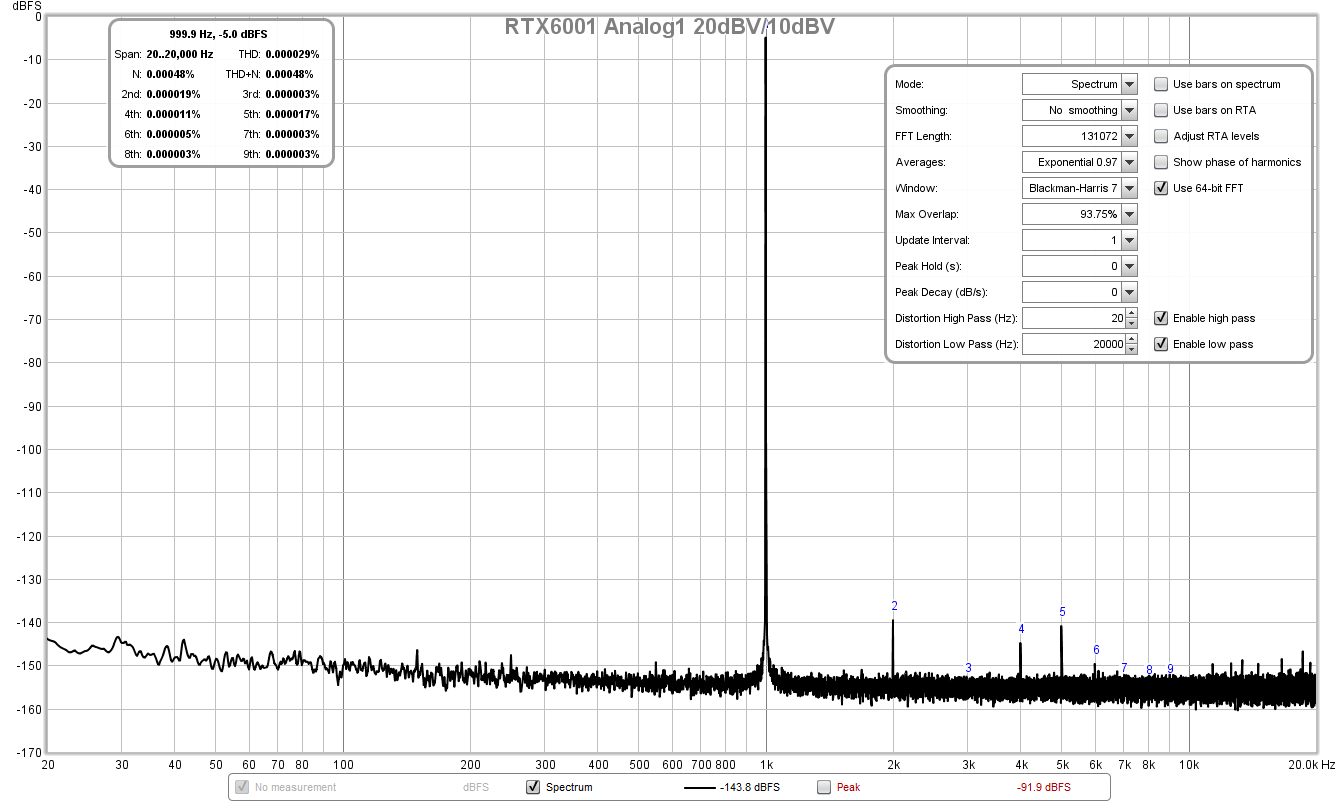Click the 3rd harmonic marker label
The height and width of the screenshot is (802, 1339).
(x=968, y=668)
